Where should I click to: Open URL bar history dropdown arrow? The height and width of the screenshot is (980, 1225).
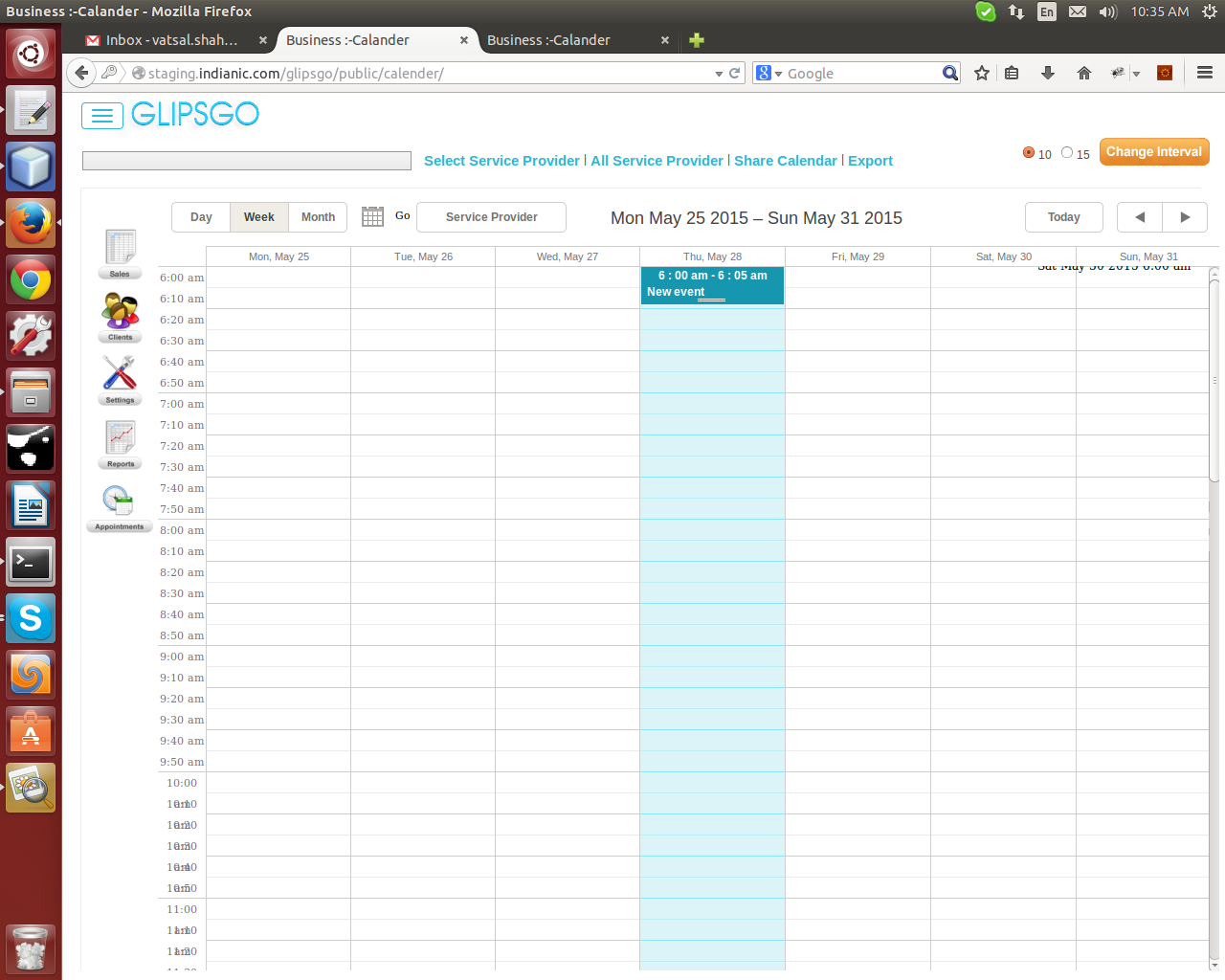719,74
